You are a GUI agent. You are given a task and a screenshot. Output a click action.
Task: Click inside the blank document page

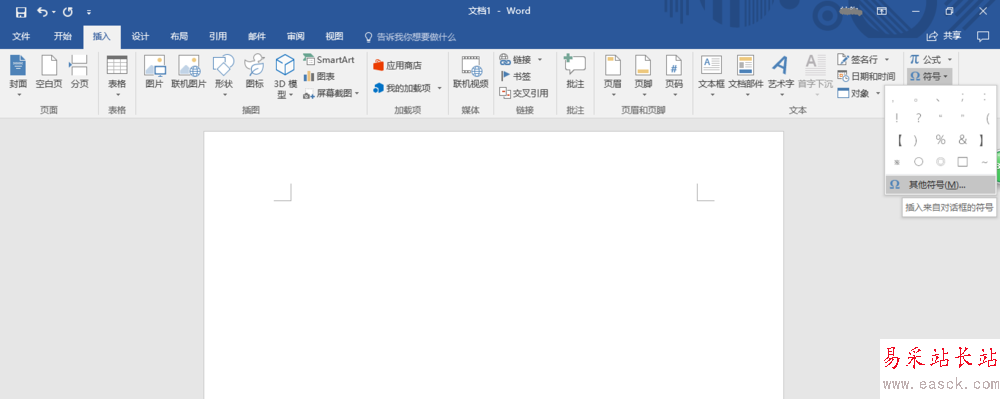pyautogui.click(x=493, y=265)
